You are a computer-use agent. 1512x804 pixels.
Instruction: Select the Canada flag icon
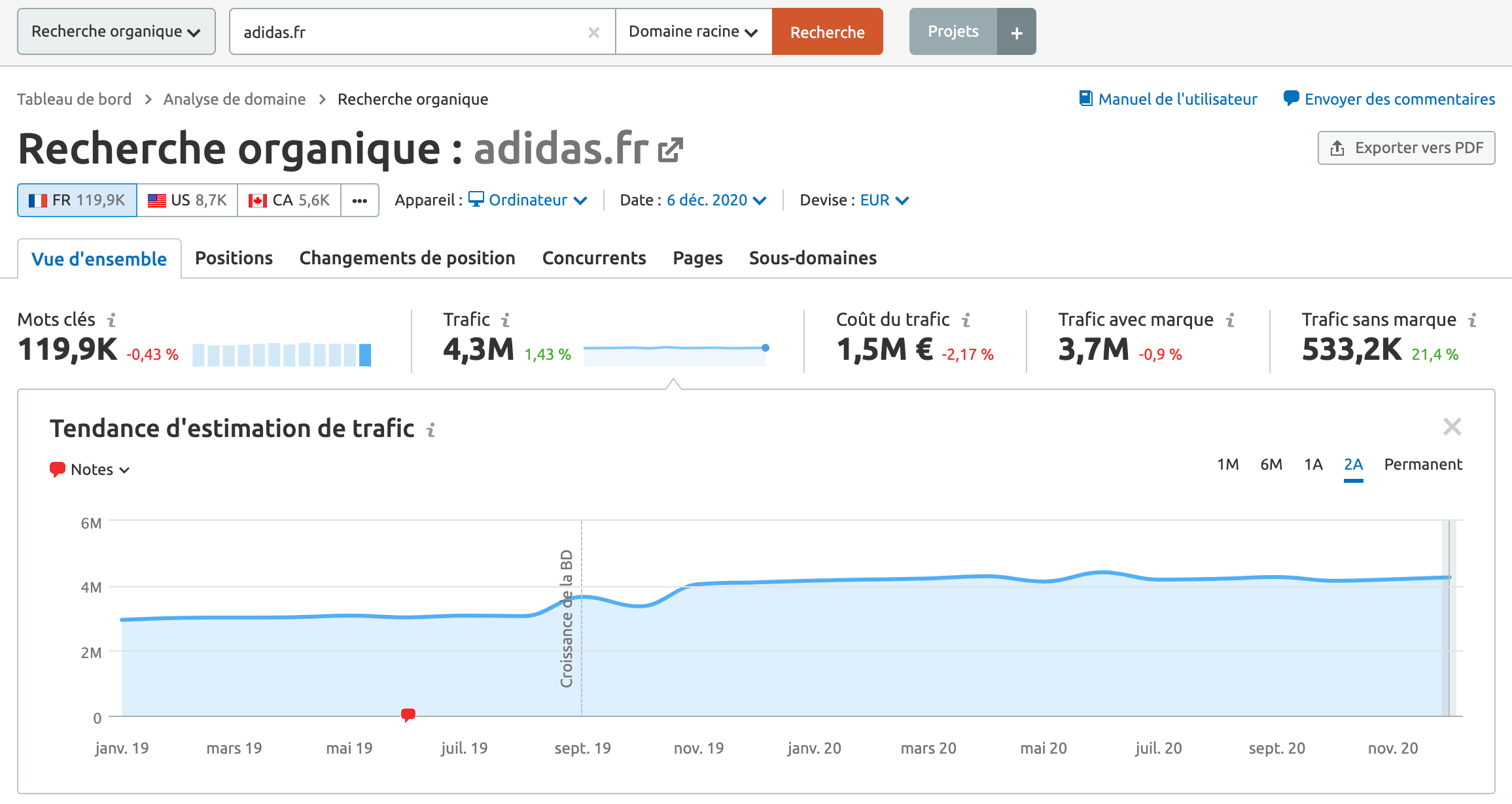point(258,200)
